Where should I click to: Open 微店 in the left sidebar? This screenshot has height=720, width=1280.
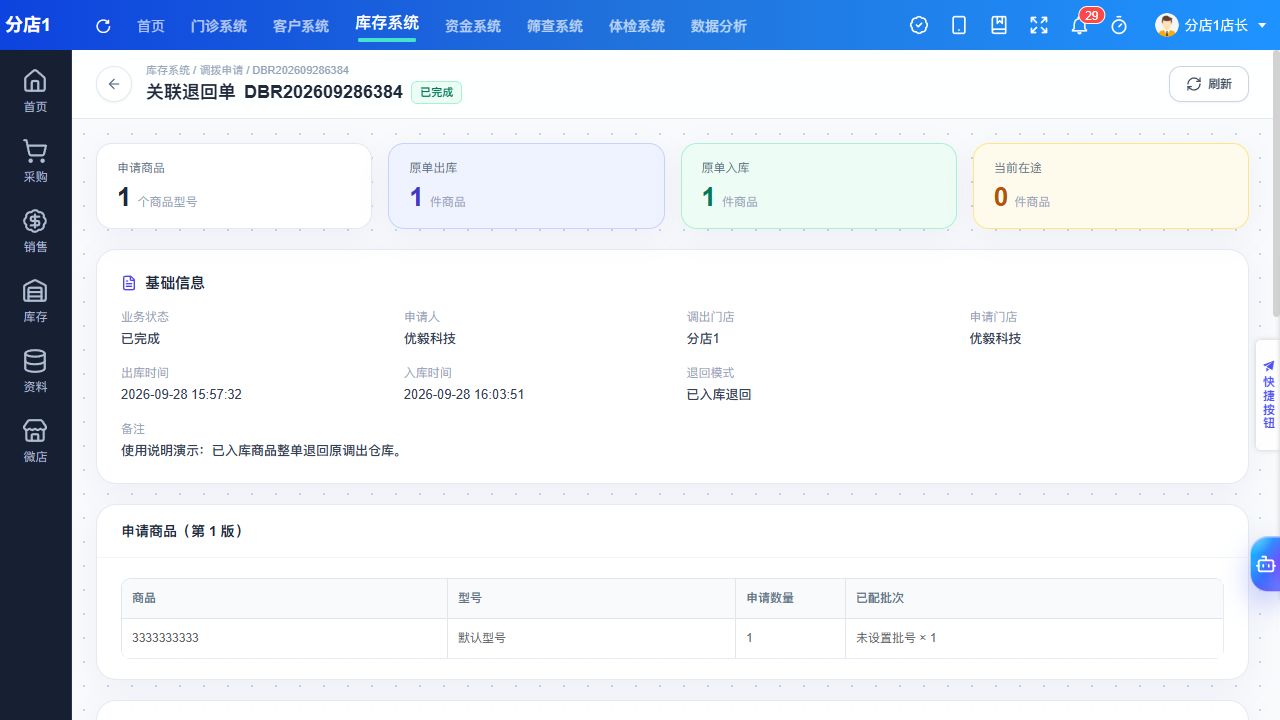[35, 441]
